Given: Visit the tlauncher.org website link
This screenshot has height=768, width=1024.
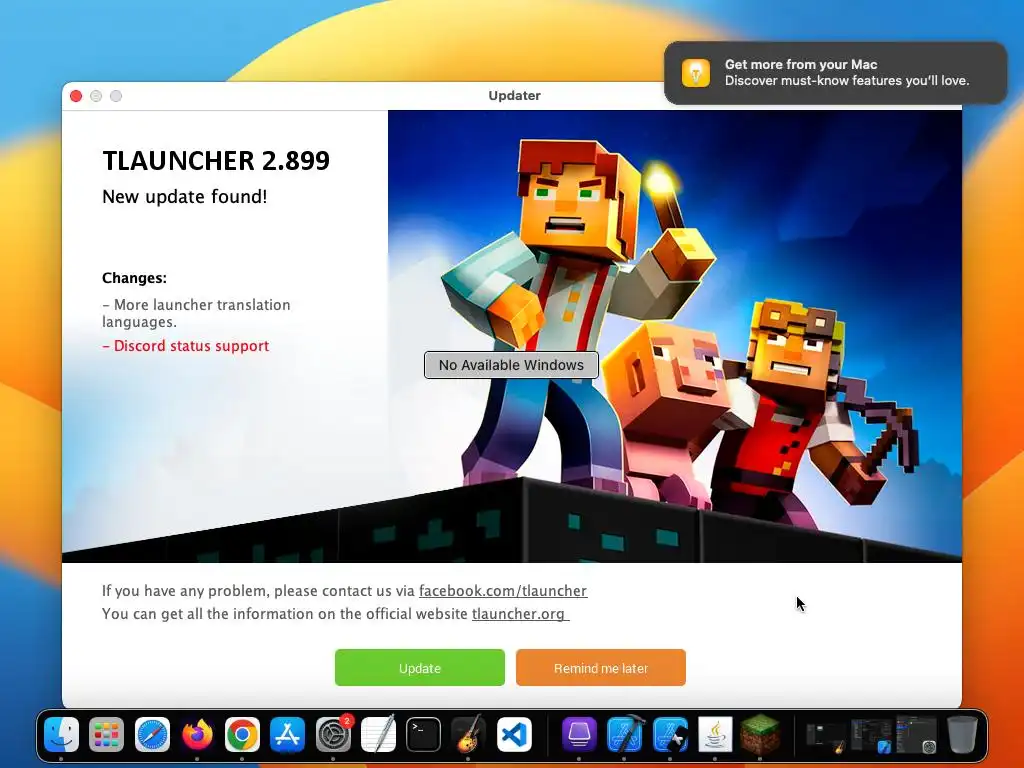Looking at the screenshot, I should click(x=520, y=614).
